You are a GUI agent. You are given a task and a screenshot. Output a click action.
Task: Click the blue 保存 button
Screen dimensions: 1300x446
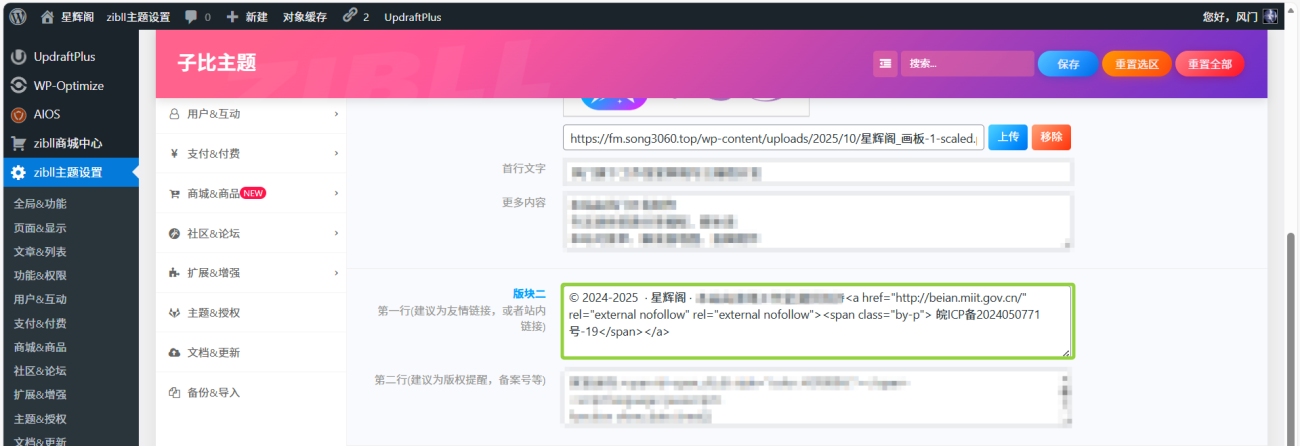(x=1067, y=64)
